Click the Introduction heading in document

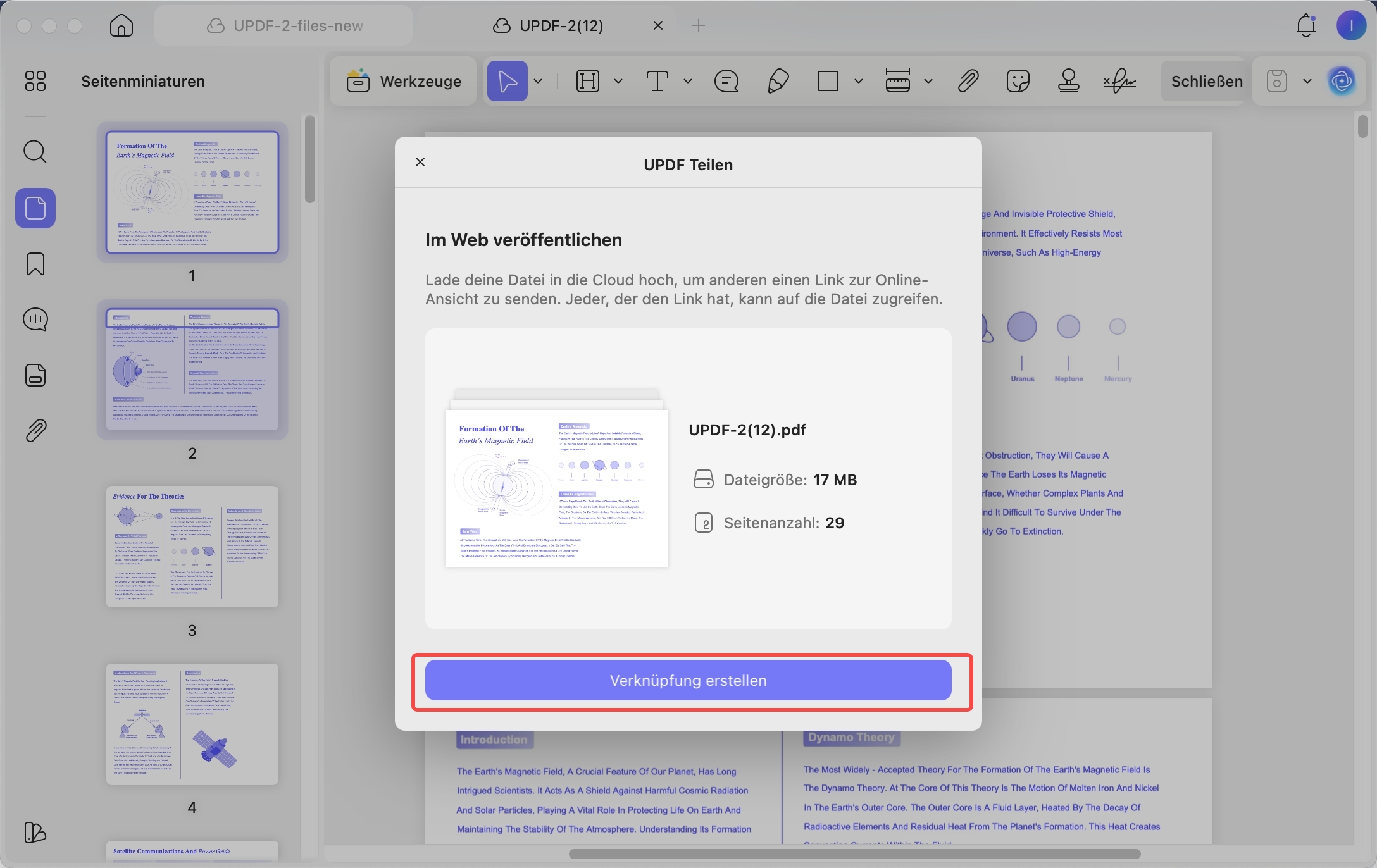494,740
